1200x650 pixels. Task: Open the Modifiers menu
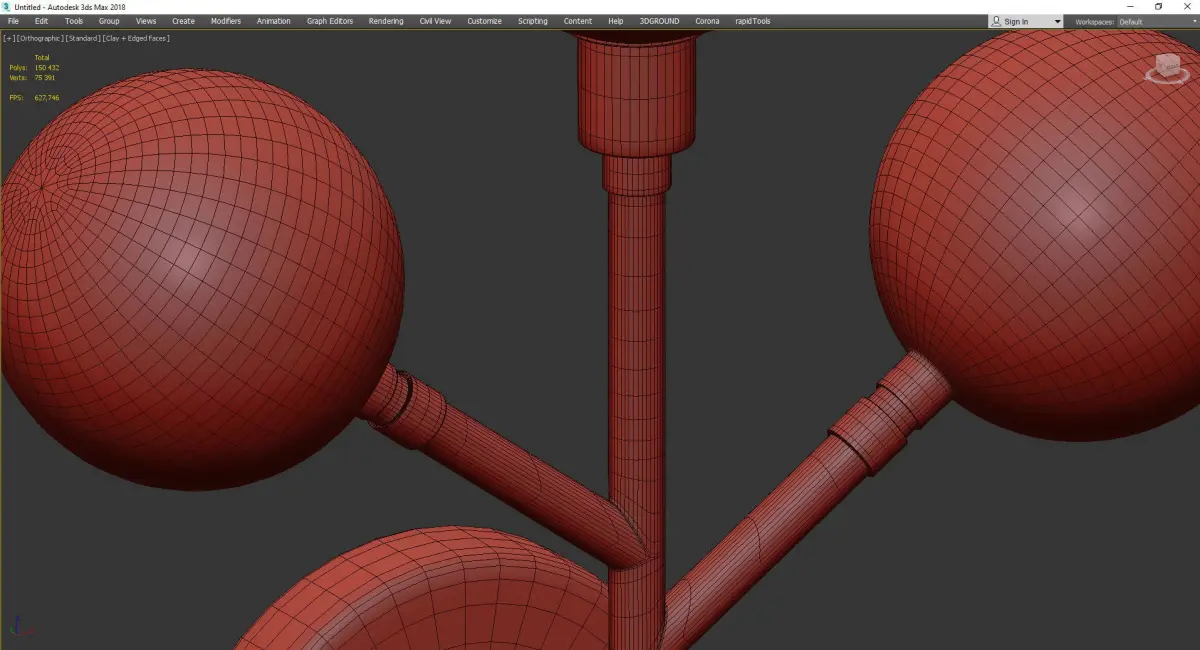(x=226, y=21)
